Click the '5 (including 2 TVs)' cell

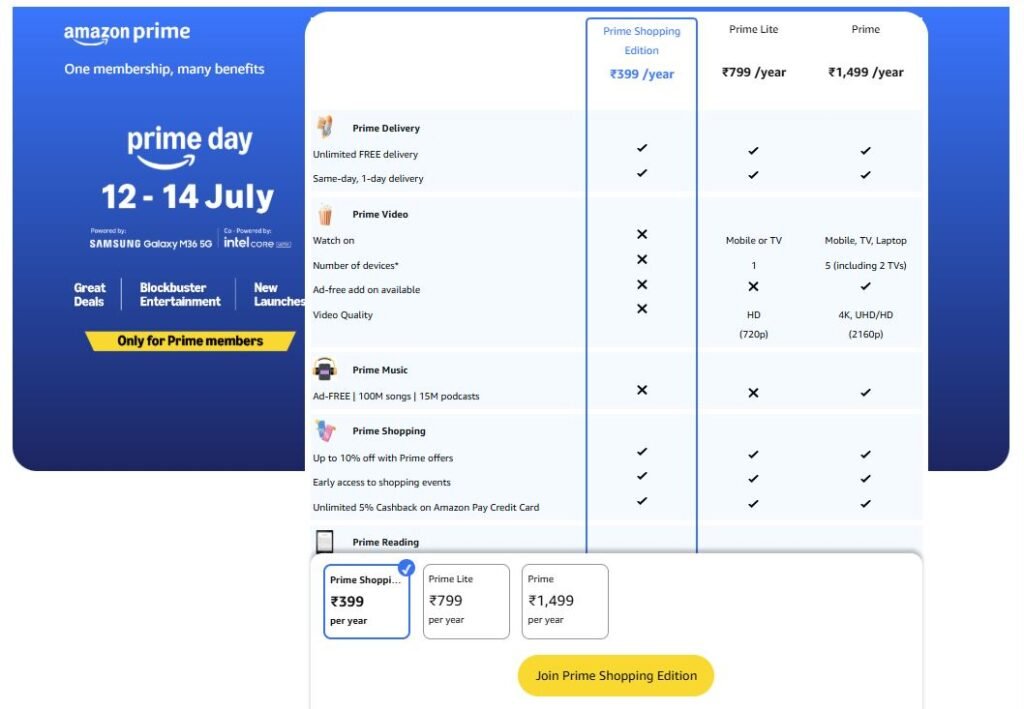[x=865, y=265]
